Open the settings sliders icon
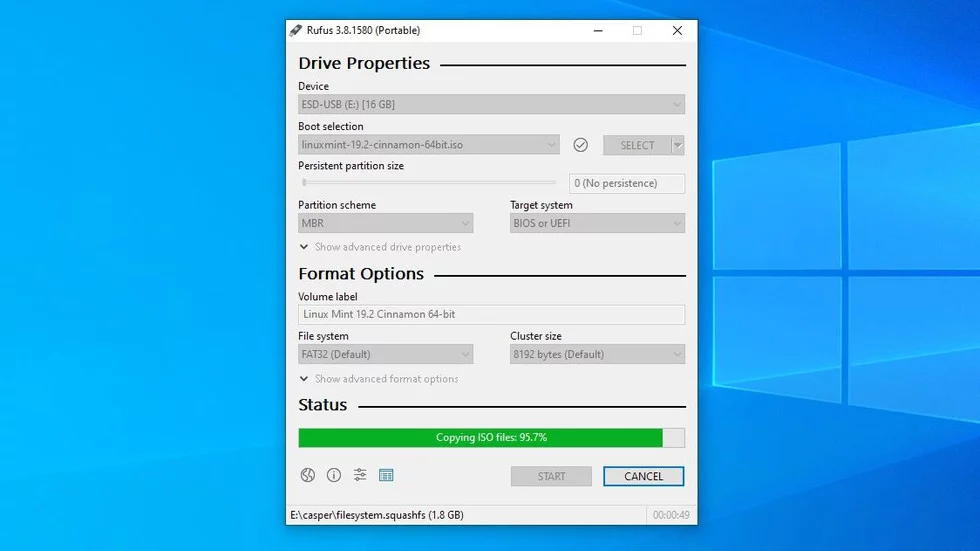 pos(360,475)
